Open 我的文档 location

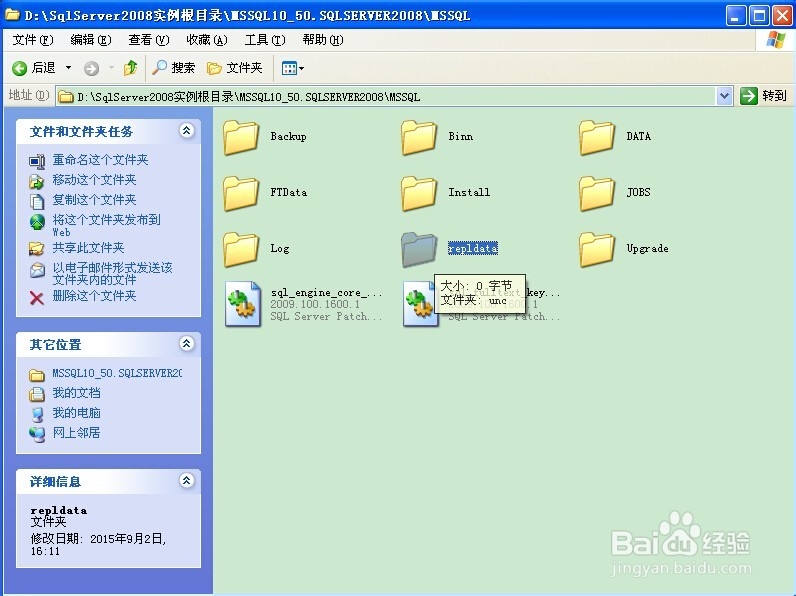pyautogui.click(x=76, y=393)
